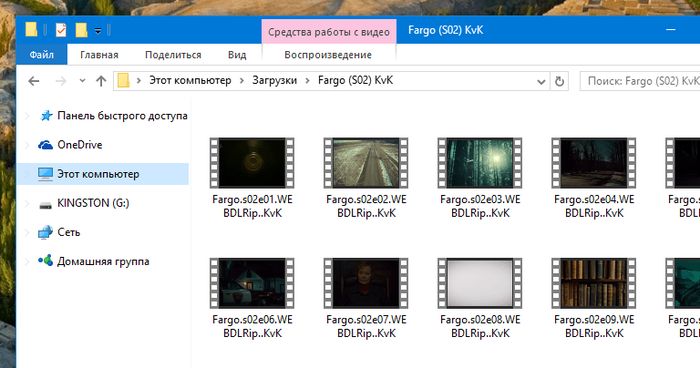Screen dimensions: 700x368
Task: Click file name Fargo.s02e09.WEBDLRip..KvK
Action: point(594,326)
